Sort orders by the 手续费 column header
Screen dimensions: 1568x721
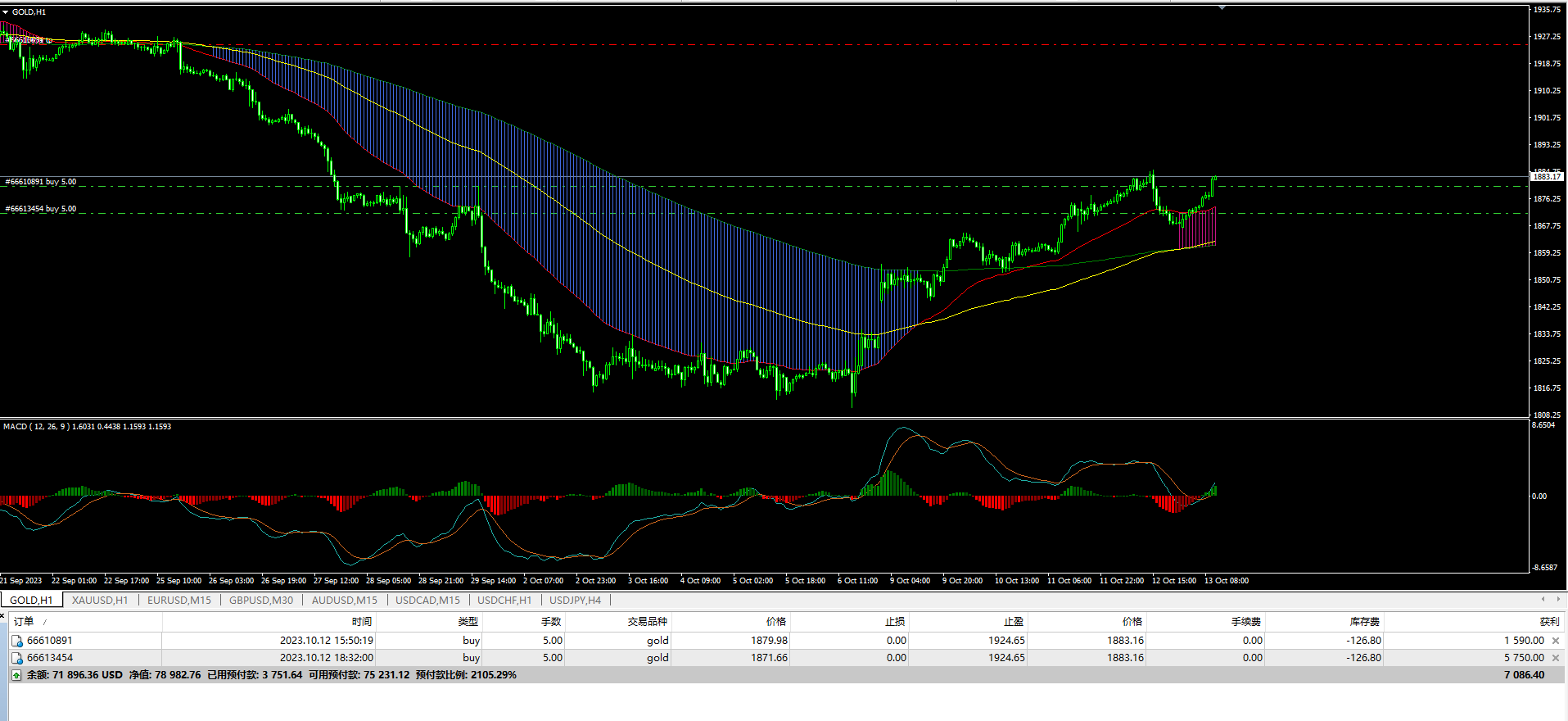tap(1246, 622)
